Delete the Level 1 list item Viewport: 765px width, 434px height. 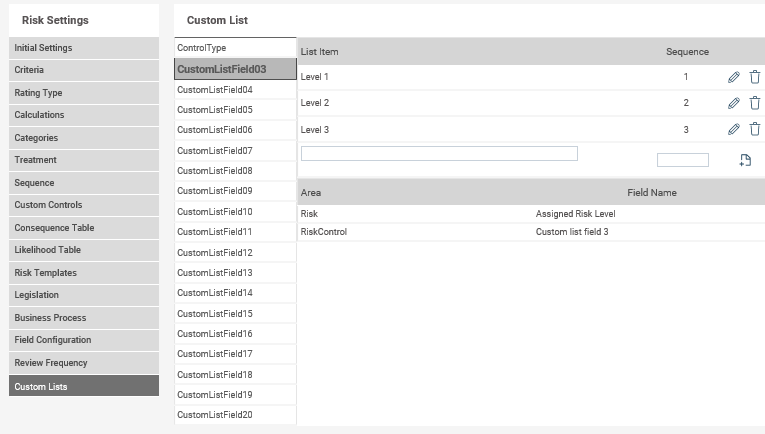[x=755, y=77]
